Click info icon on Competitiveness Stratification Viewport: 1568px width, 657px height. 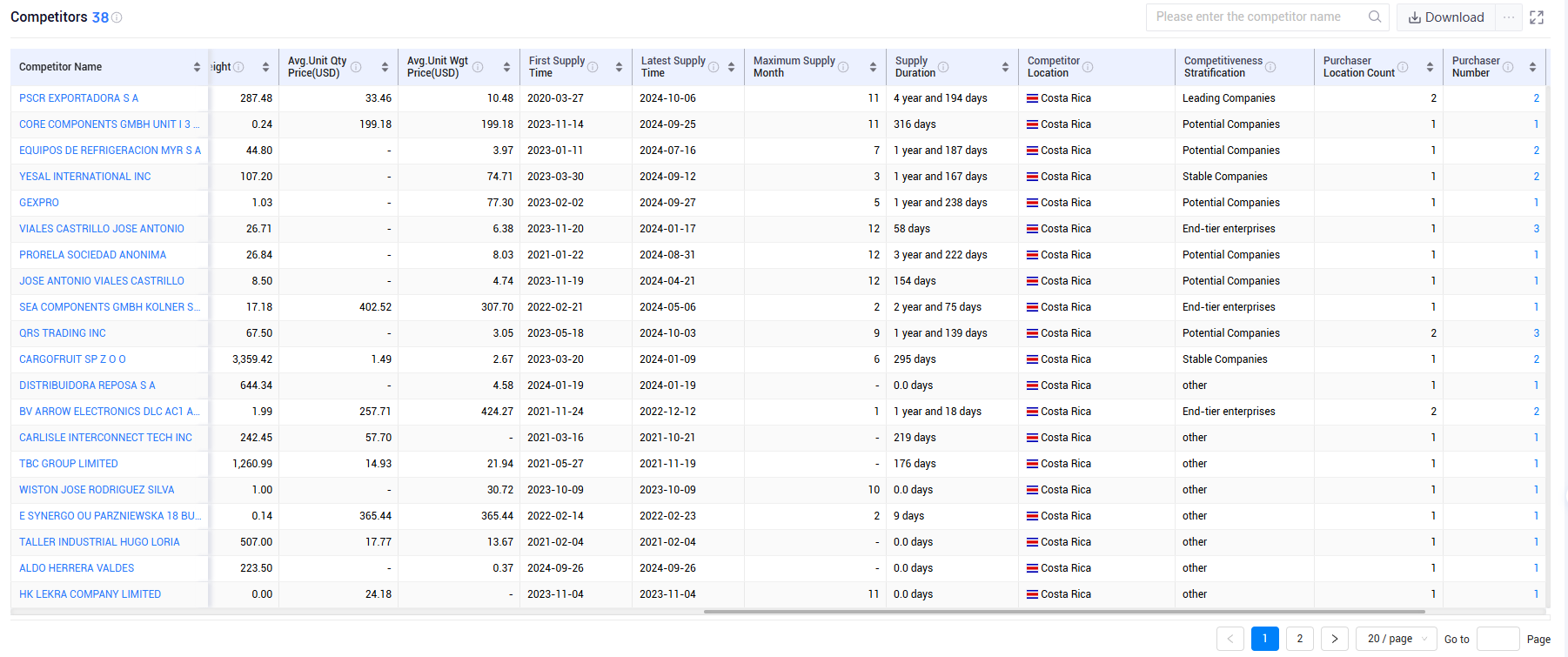1270,67
